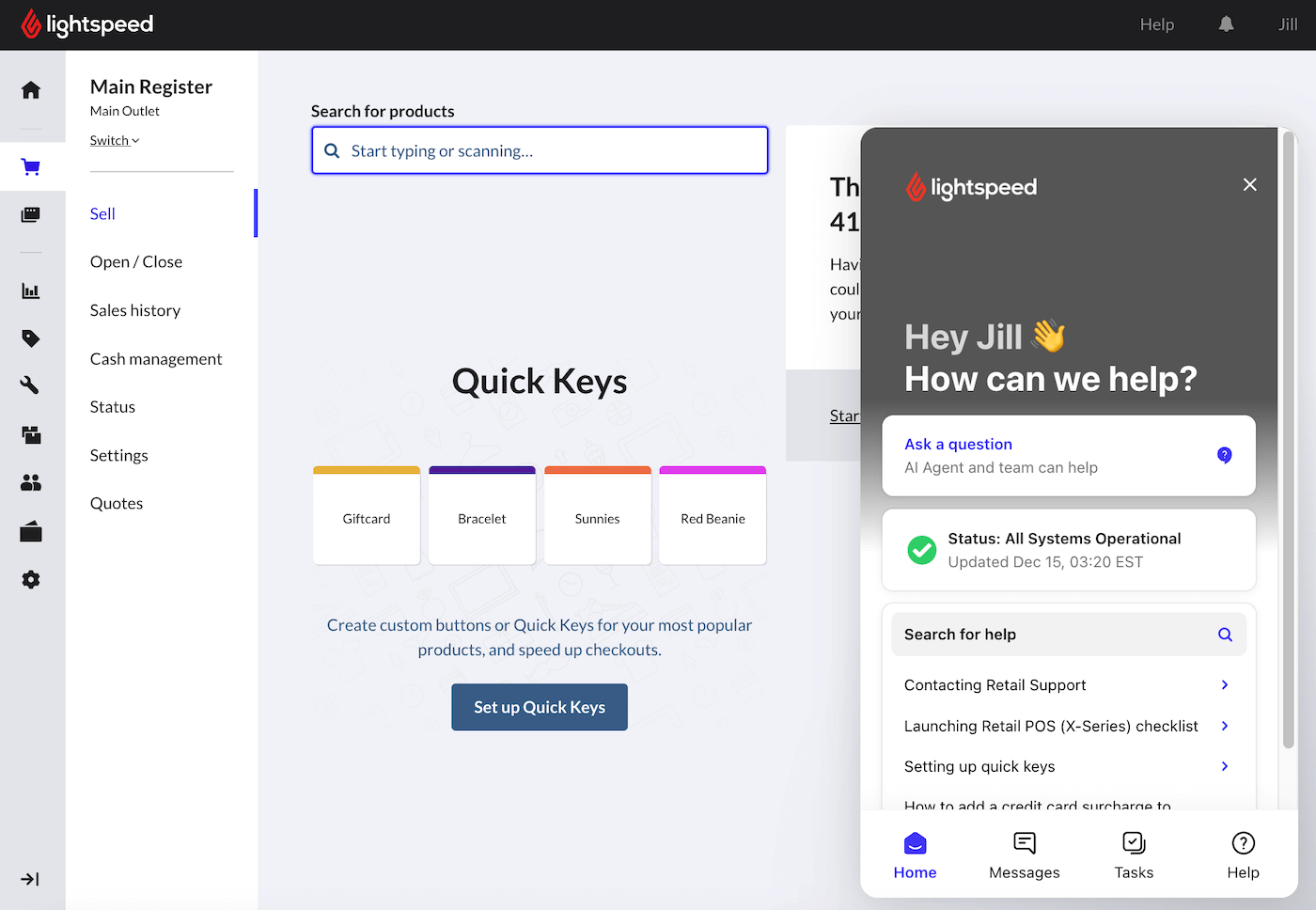Viewport: 1316px width, 910px height.
Task: Click the green status checkmark icon
Action: tap(922, 550)
